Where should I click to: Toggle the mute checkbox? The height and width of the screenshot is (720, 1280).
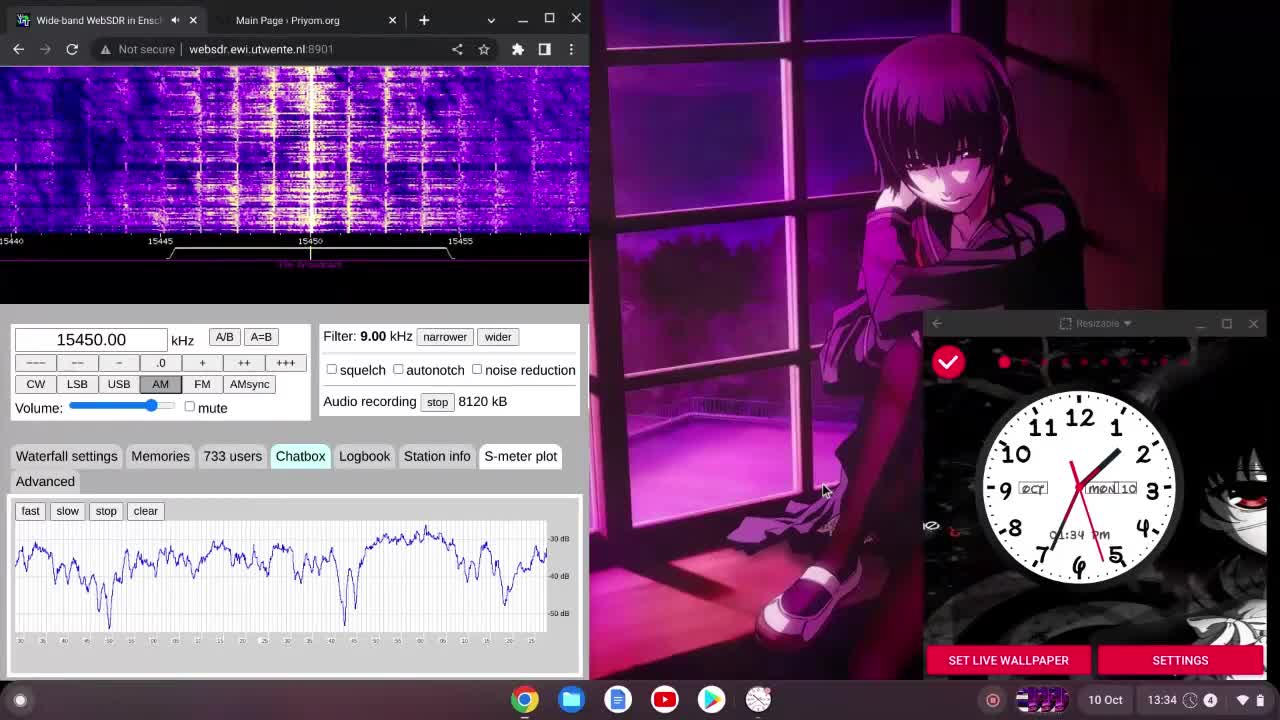tap(190, 407)
